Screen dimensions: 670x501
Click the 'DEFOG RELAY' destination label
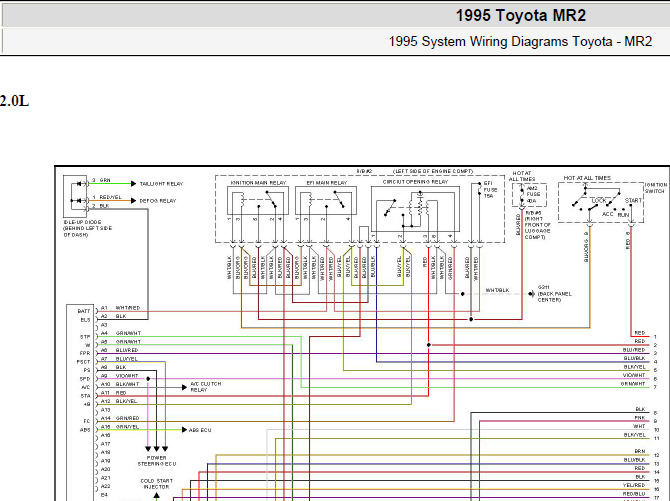(158, 201)
